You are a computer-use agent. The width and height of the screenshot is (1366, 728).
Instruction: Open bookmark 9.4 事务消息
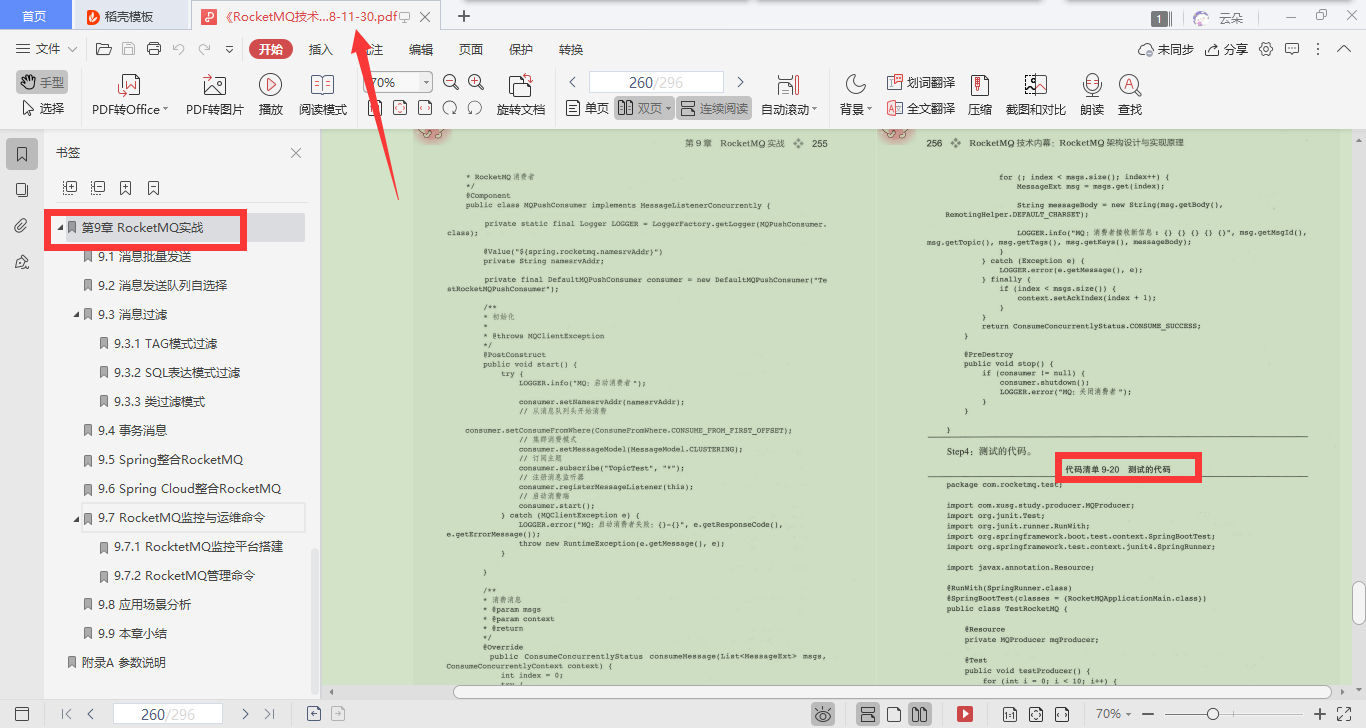point(132,431)
